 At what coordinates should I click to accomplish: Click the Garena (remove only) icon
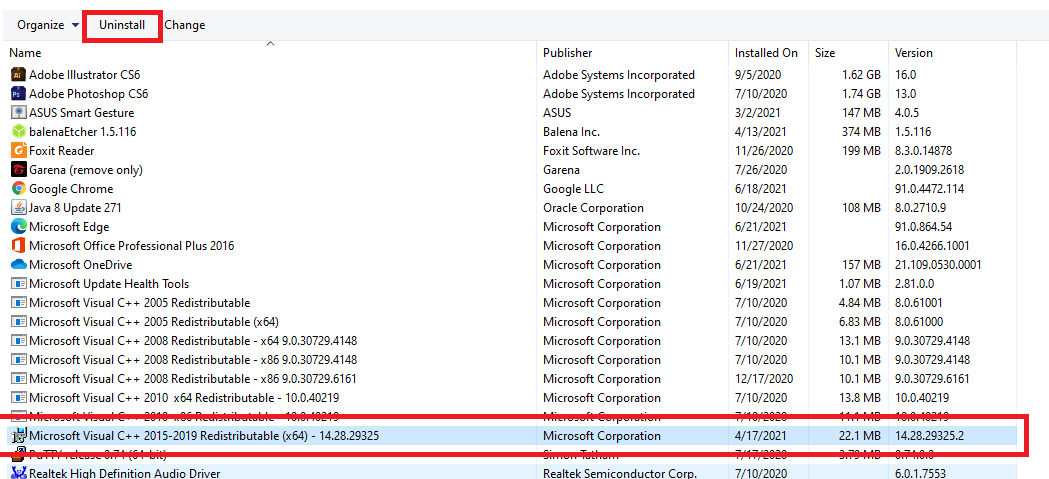point(18,170)
